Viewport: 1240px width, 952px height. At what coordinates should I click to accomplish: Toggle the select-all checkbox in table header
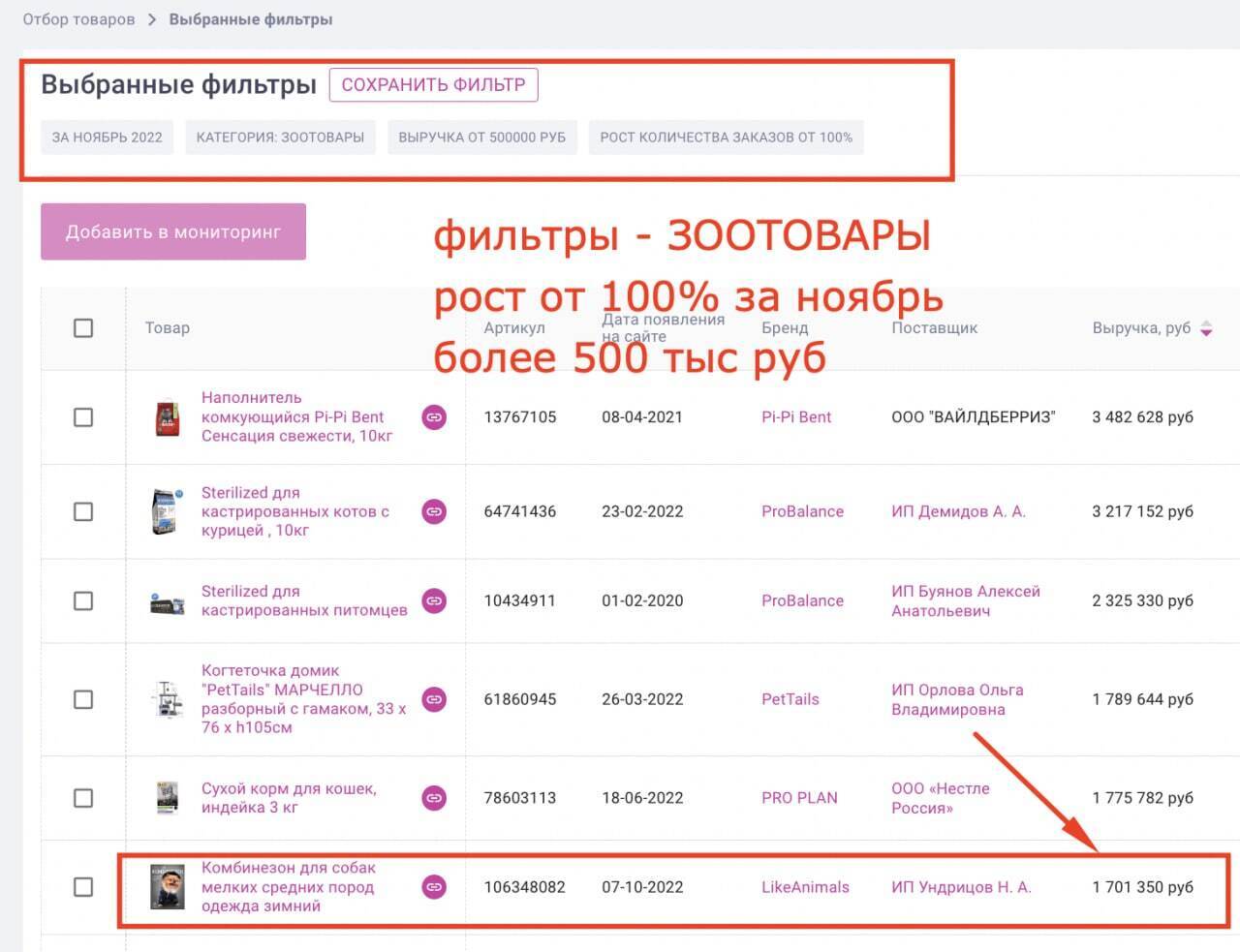[83, 328]
